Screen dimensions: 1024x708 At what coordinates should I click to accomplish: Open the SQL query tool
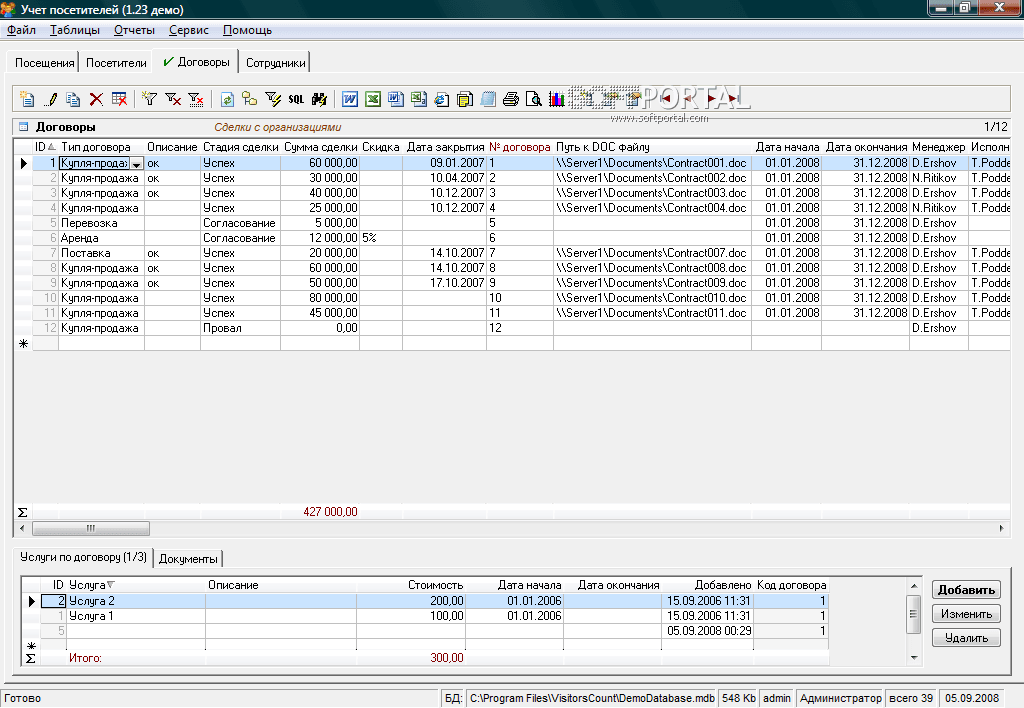point(296,99)
